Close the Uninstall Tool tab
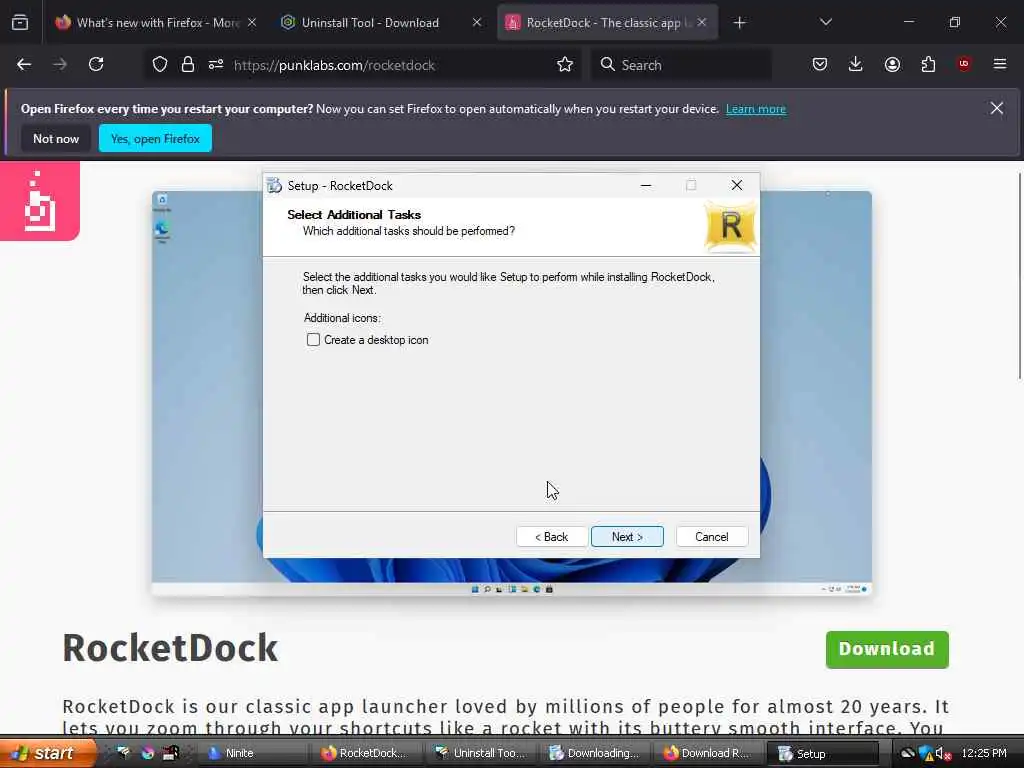The image size is (1024, 768). click(x=477, y=23)
